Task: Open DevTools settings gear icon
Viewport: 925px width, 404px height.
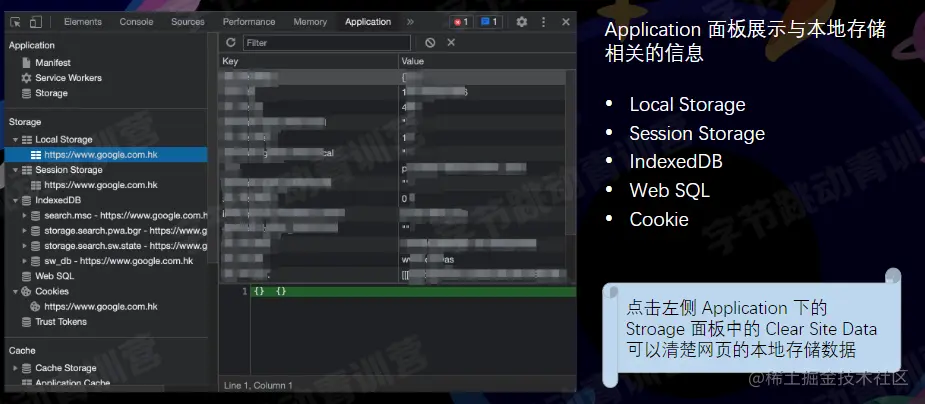Action: [x=521, y=22]
